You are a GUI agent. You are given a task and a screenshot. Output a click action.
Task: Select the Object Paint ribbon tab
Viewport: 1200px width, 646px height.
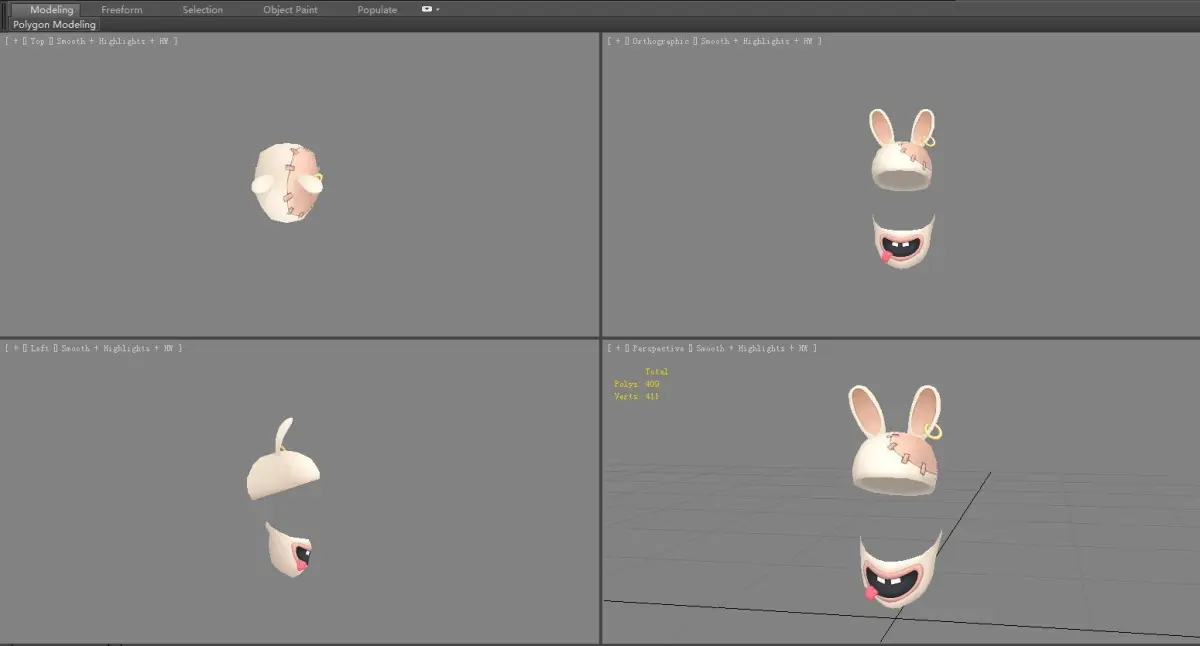[x=290, y=10]
